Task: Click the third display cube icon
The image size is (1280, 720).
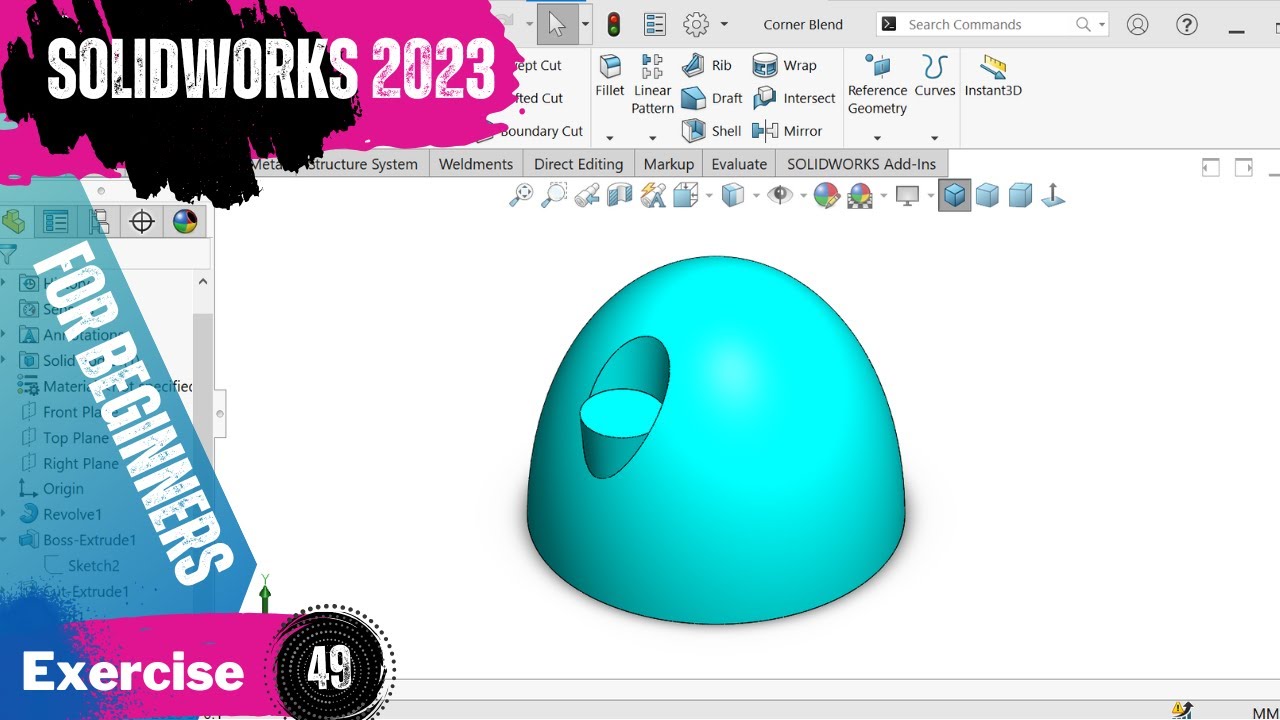Action: [x=1020, y=195]
